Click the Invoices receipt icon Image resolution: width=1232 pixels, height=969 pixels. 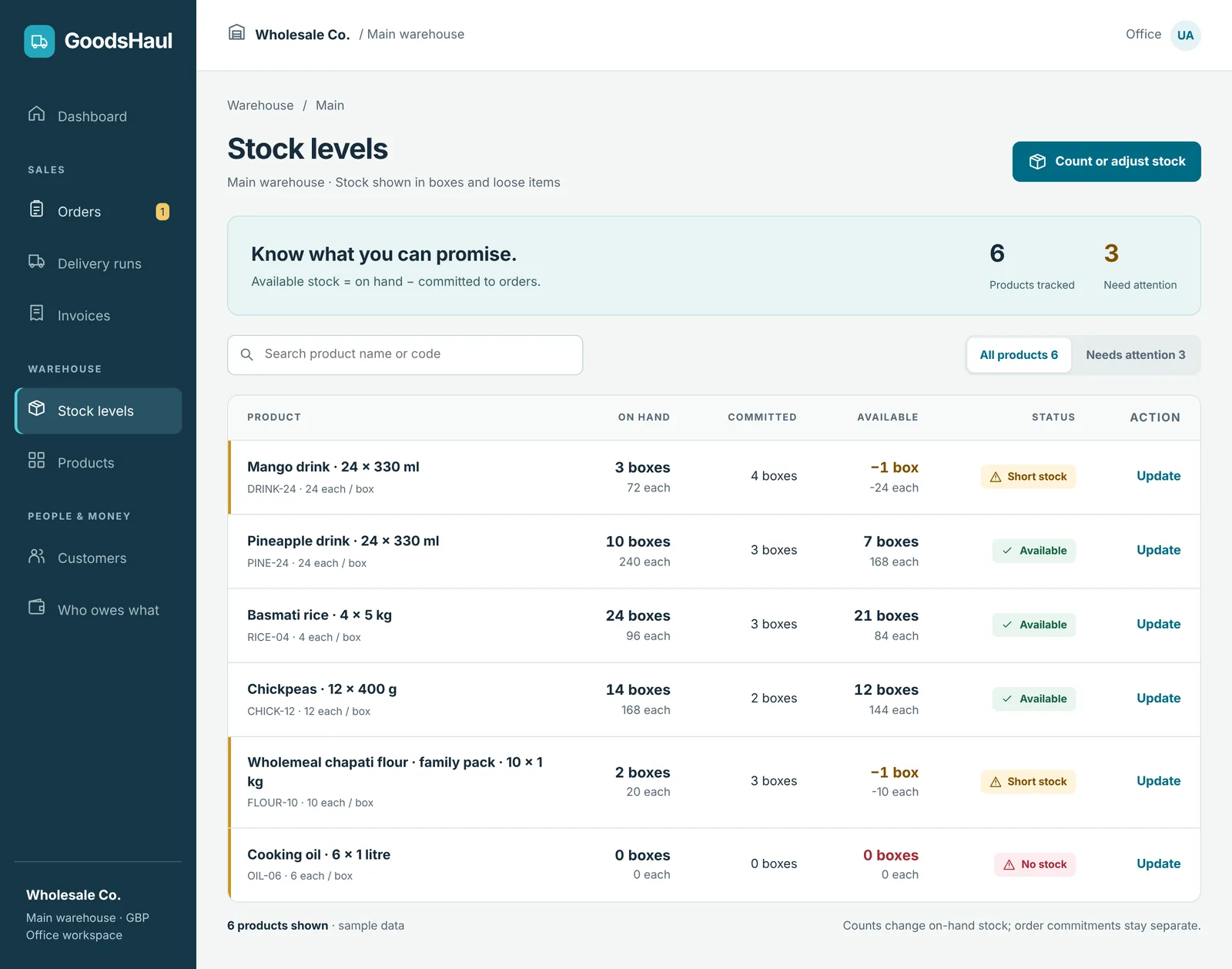click(36, 313)
